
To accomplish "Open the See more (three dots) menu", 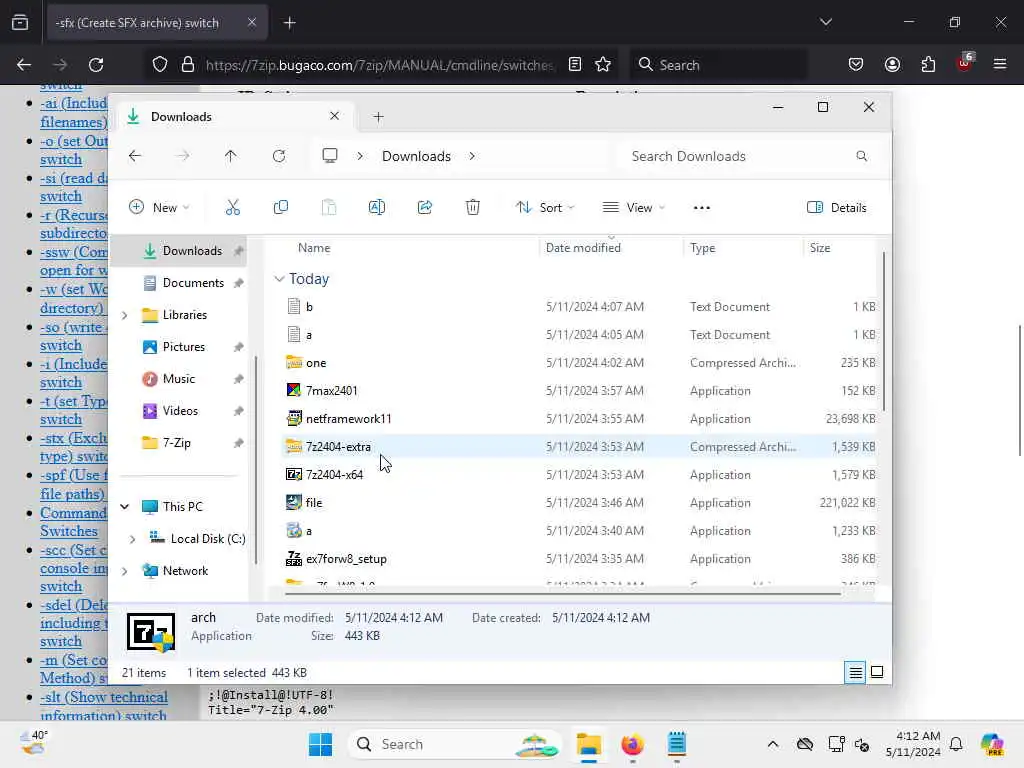I will 701,208.
